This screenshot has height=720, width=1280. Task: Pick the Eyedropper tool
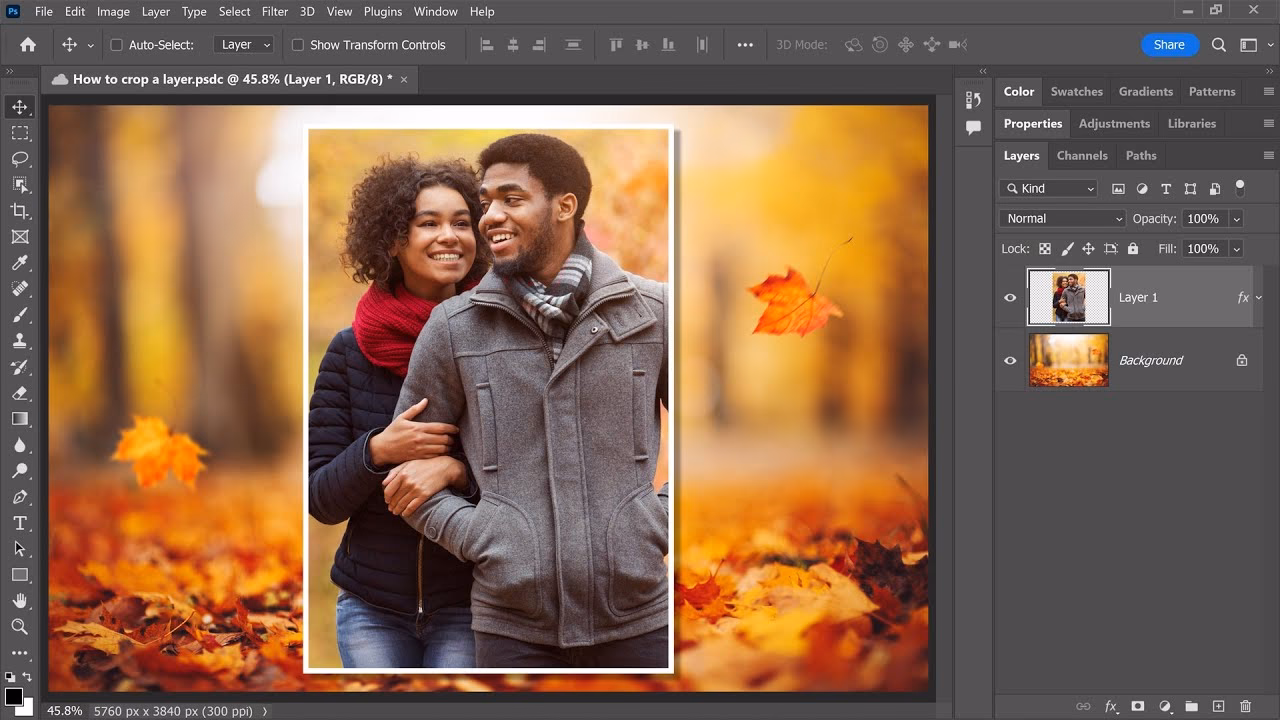(19, 262)
